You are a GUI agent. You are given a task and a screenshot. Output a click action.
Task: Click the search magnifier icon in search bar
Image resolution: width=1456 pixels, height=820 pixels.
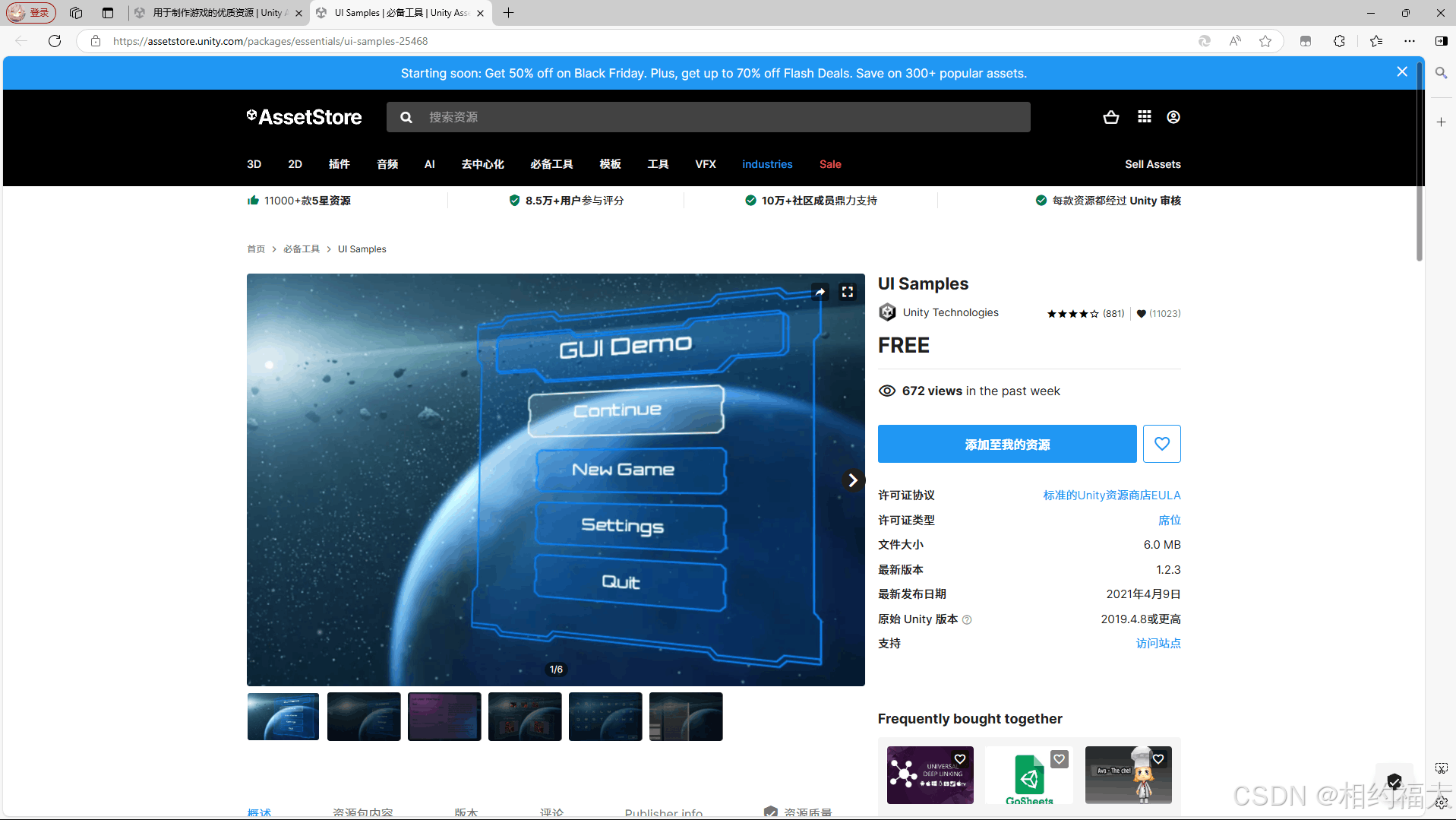point(406,117)
